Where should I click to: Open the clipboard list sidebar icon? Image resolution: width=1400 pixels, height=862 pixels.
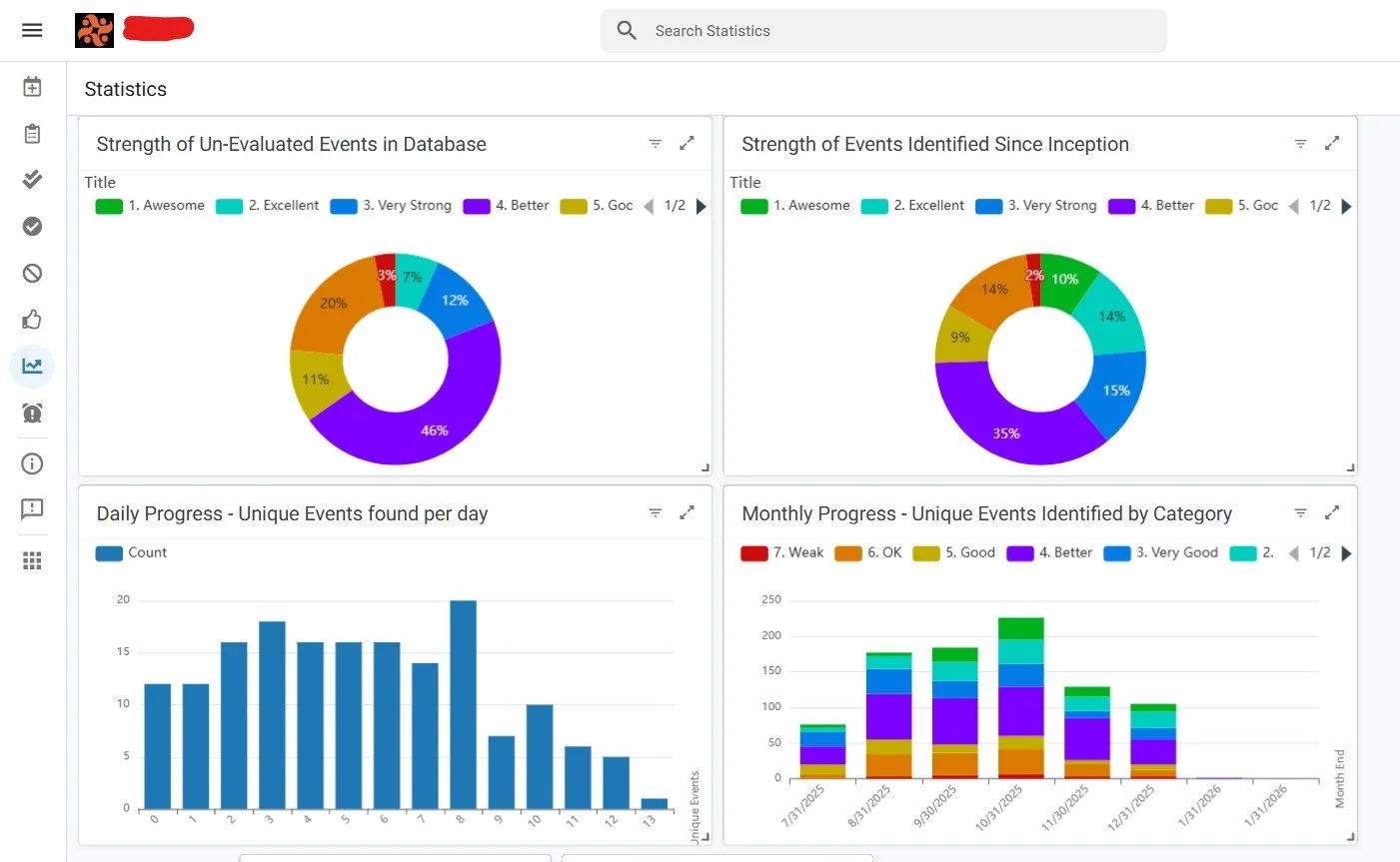tap(32, 133)
